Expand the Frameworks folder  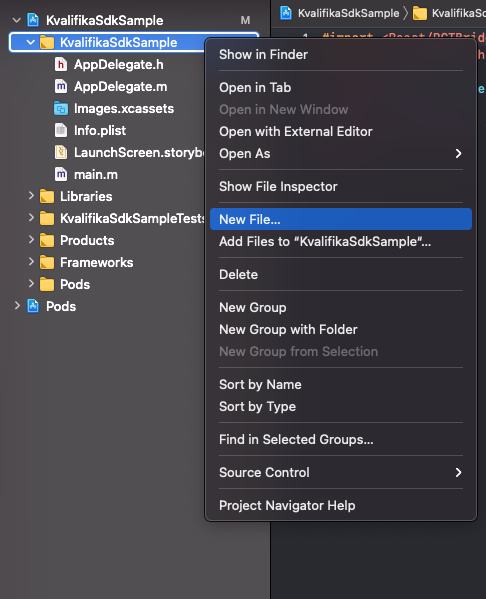(x=31, y=262)
